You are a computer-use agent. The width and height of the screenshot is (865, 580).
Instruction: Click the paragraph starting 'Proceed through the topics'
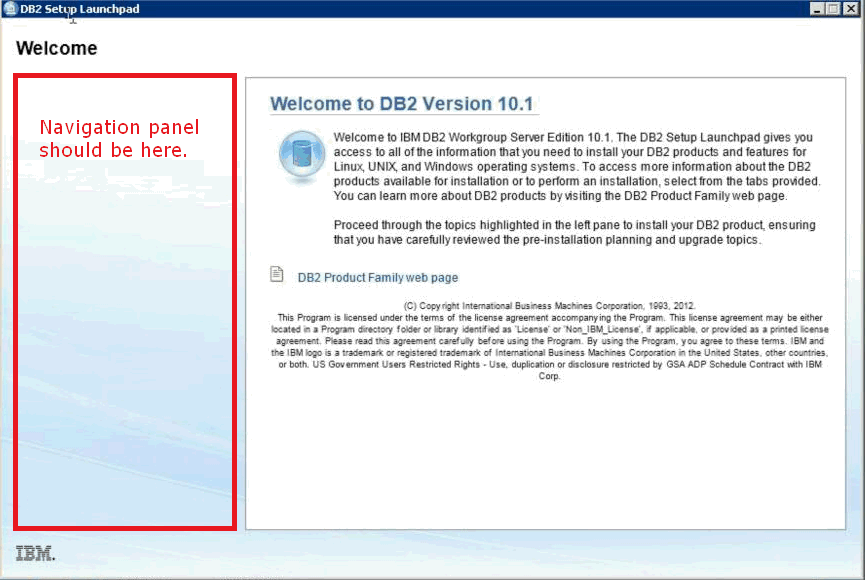[574, 232]
